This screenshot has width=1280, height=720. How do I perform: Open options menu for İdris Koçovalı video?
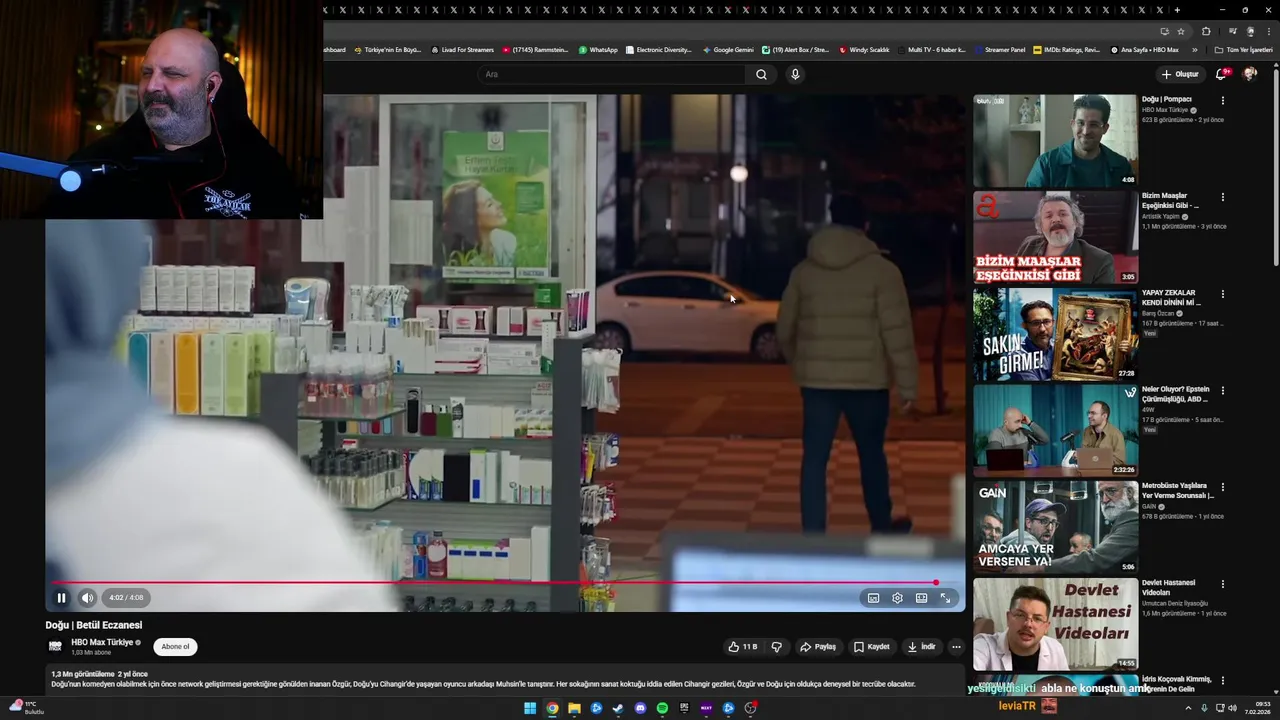coord(1222,681)
